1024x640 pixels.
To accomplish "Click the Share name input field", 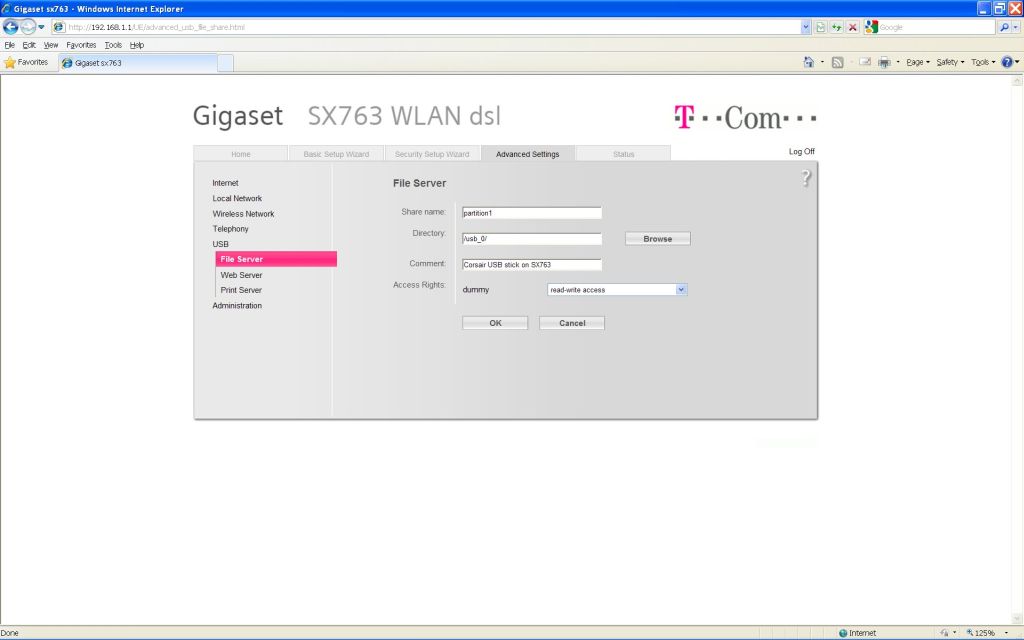I will click(532, 213).
